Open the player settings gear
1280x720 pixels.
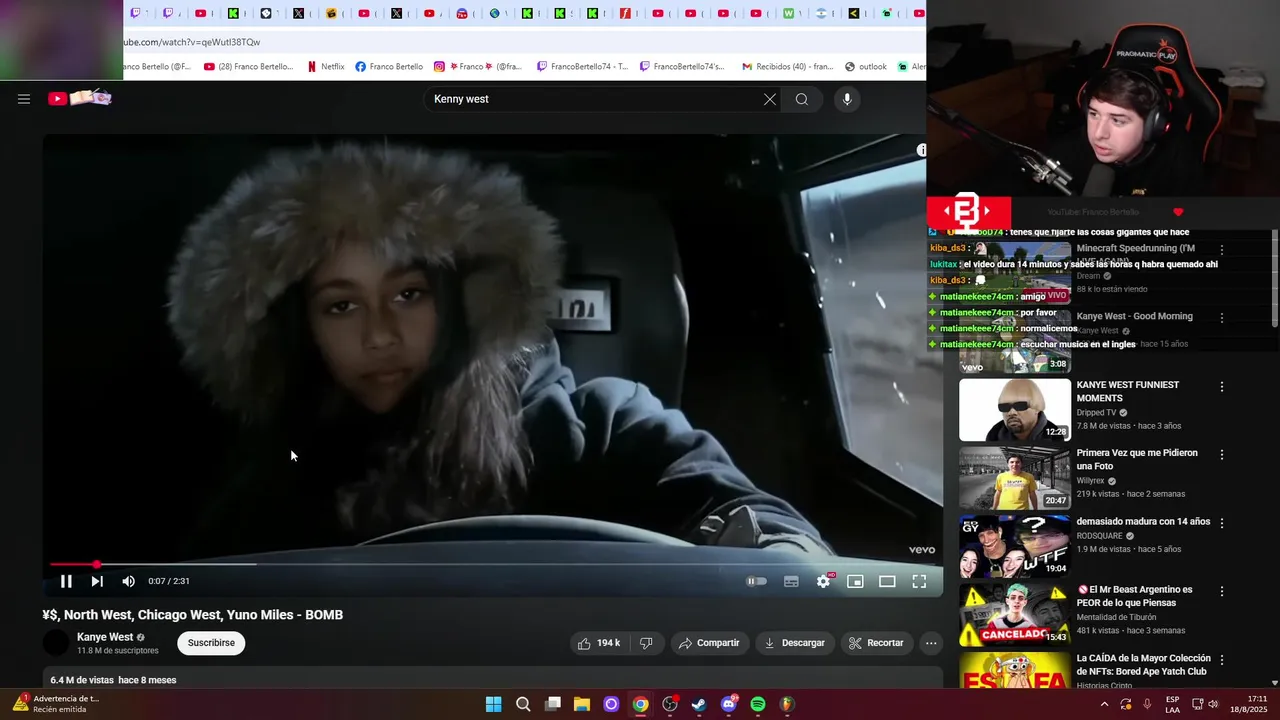[x=823, y=581]
